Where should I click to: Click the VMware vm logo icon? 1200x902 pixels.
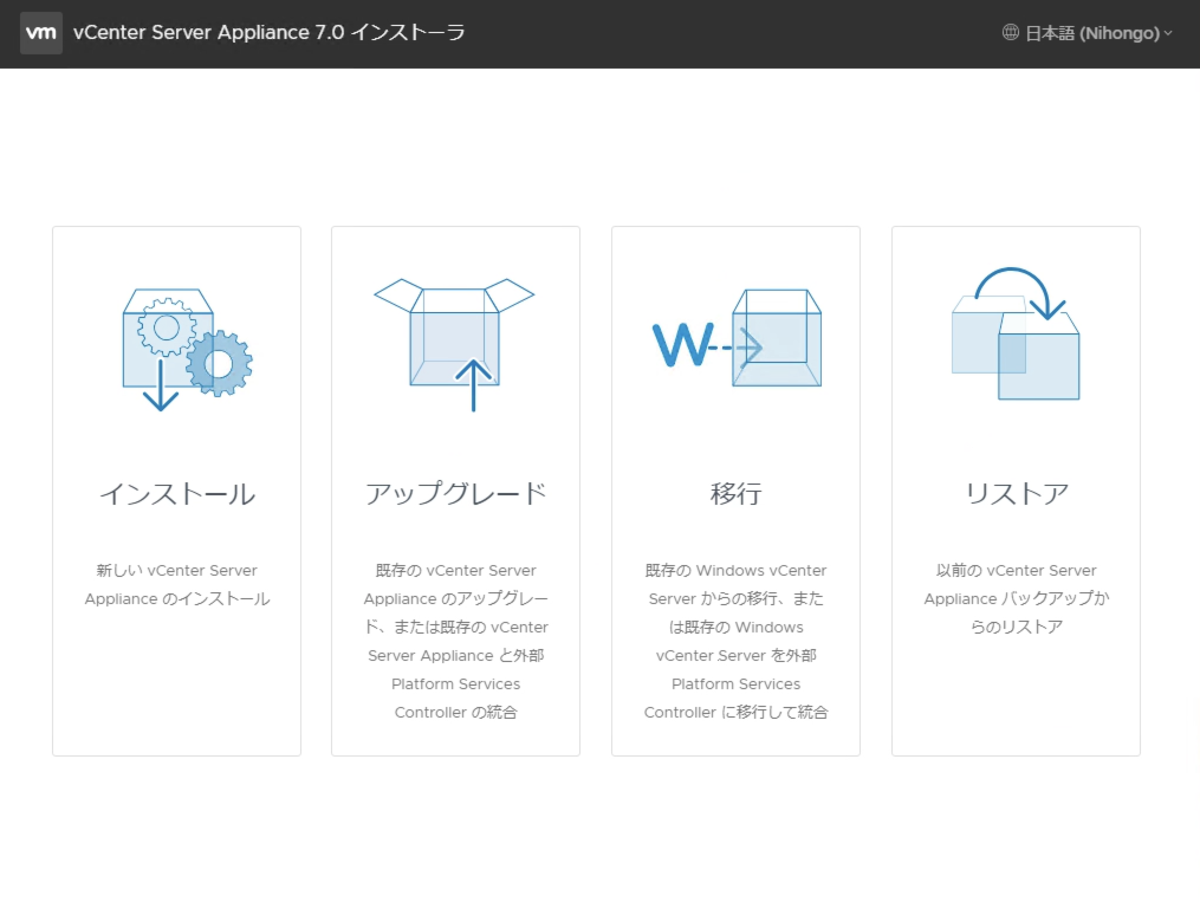[41, 33]
